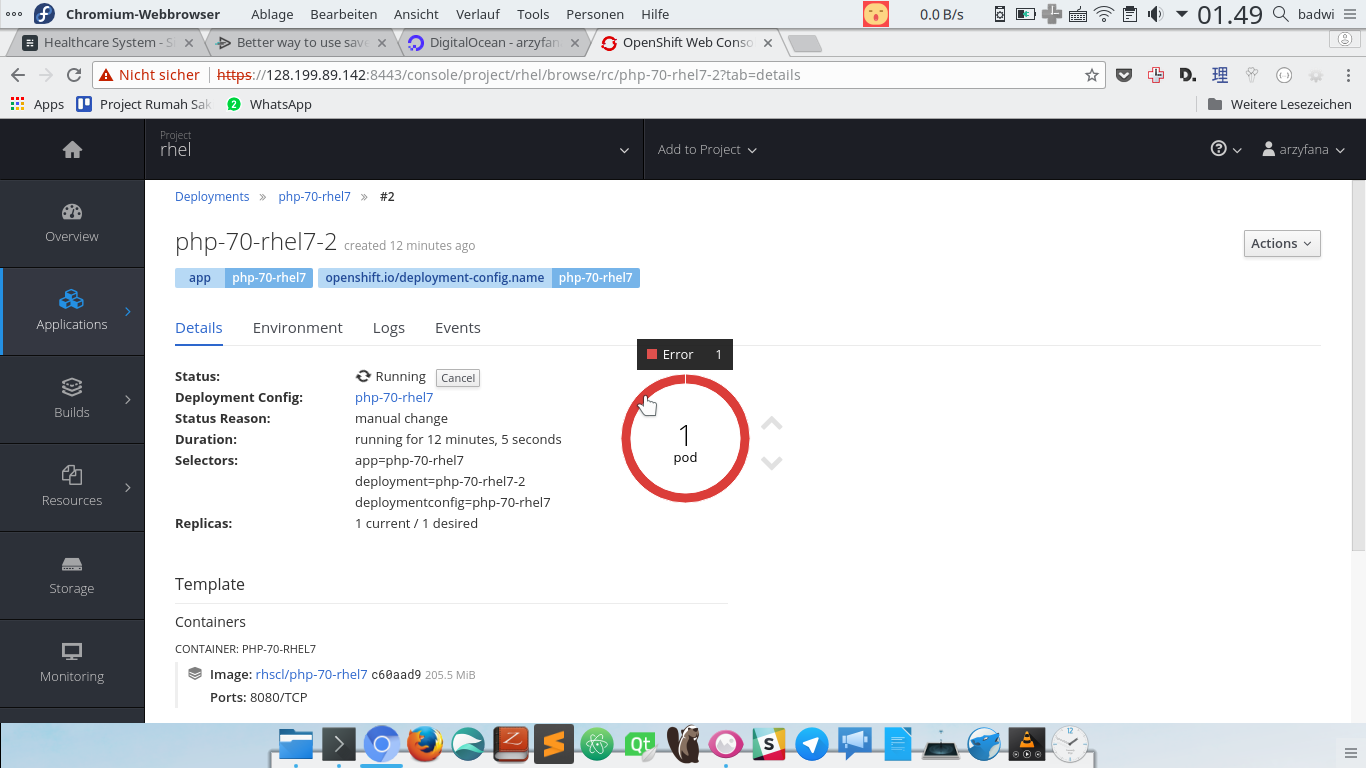The height and width of the screenshot is (768, 1366).
Task: Click the Fedora logo in top panel
Action: click(x=44, y=14)
